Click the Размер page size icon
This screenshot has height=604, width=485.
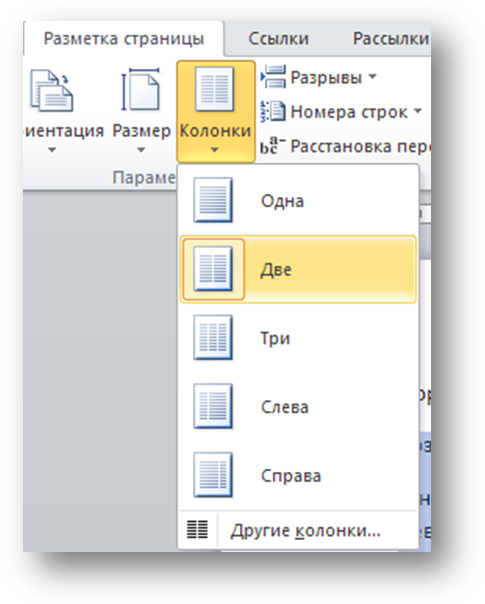click(140, 89)
